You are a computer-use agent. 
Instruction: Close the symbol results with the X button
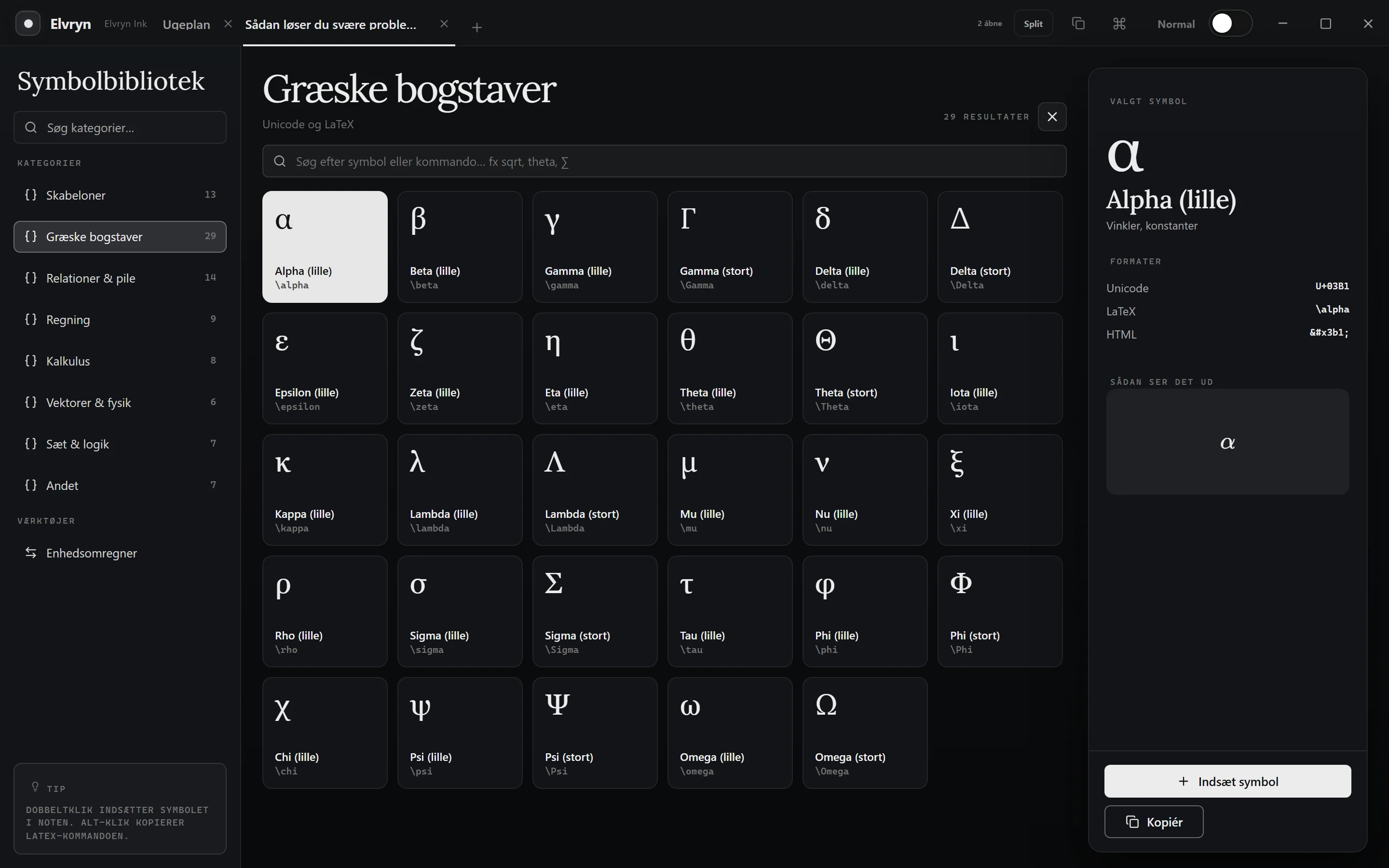coord(1051,117)
